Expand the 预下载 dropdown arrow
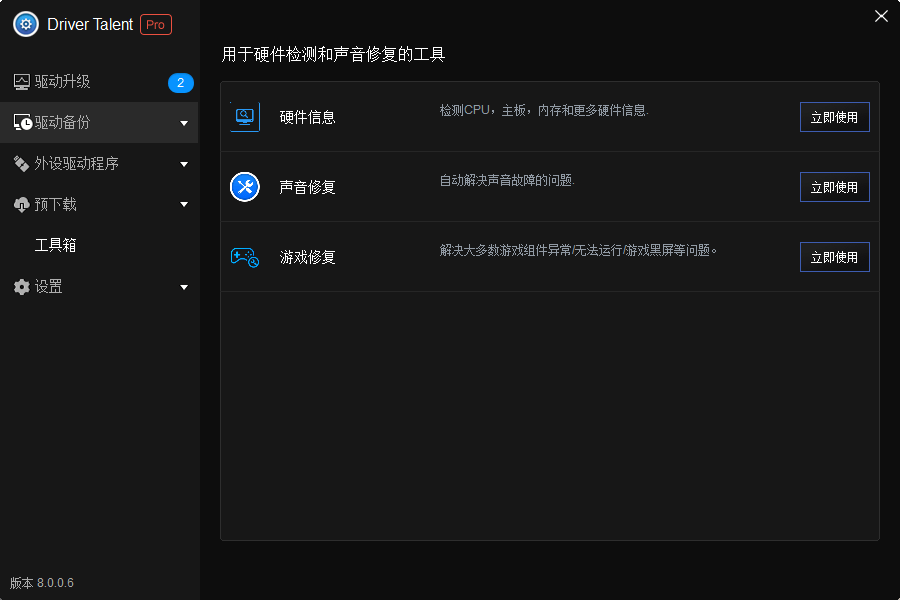 [x=184, y=205]
